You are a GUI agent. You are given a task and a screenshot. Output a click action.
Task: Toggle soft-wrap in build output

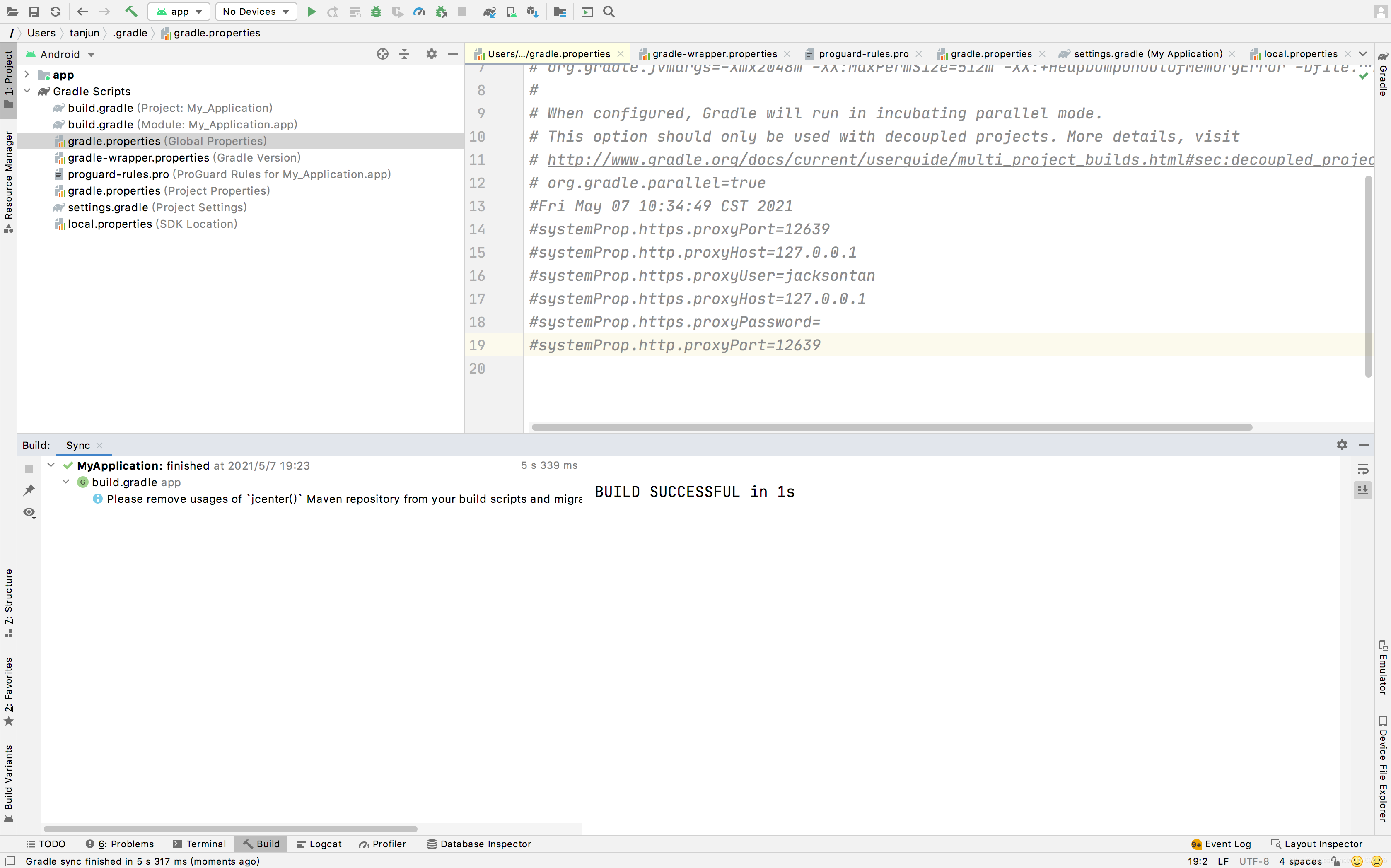[1363, 469]
